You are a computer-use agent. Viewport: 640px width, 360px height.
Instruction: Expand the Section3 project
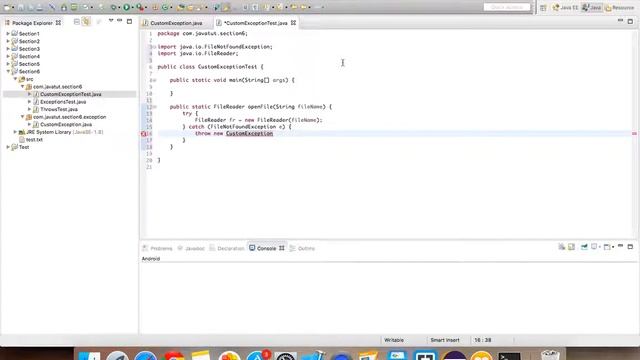point(8,49)
